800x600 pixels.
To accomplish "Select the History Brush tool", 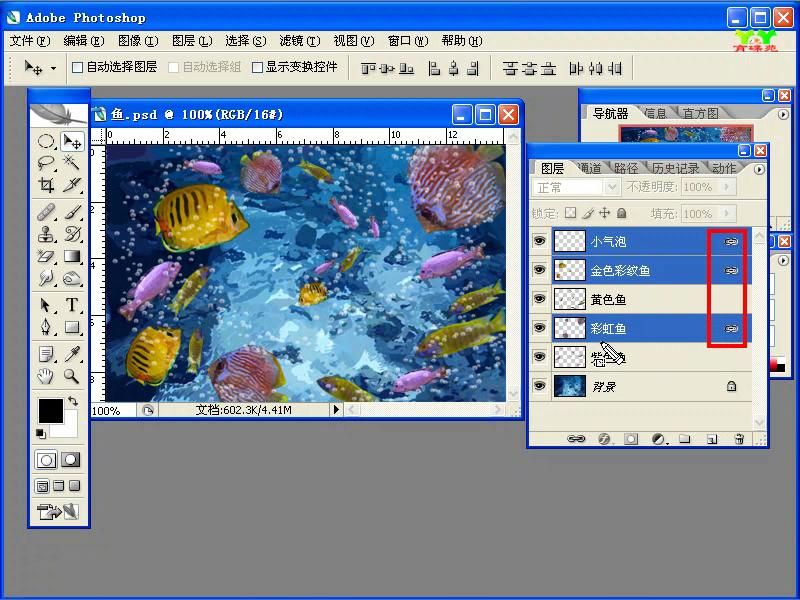I will tap(72, 234).
